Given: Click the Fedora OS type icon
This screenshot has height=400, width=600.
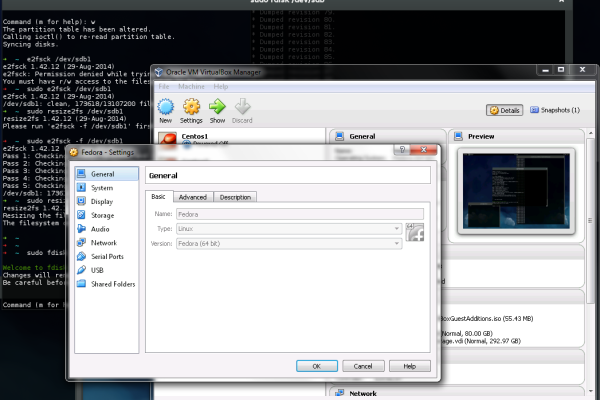Looking at the screenshot, I should point(415,232).
